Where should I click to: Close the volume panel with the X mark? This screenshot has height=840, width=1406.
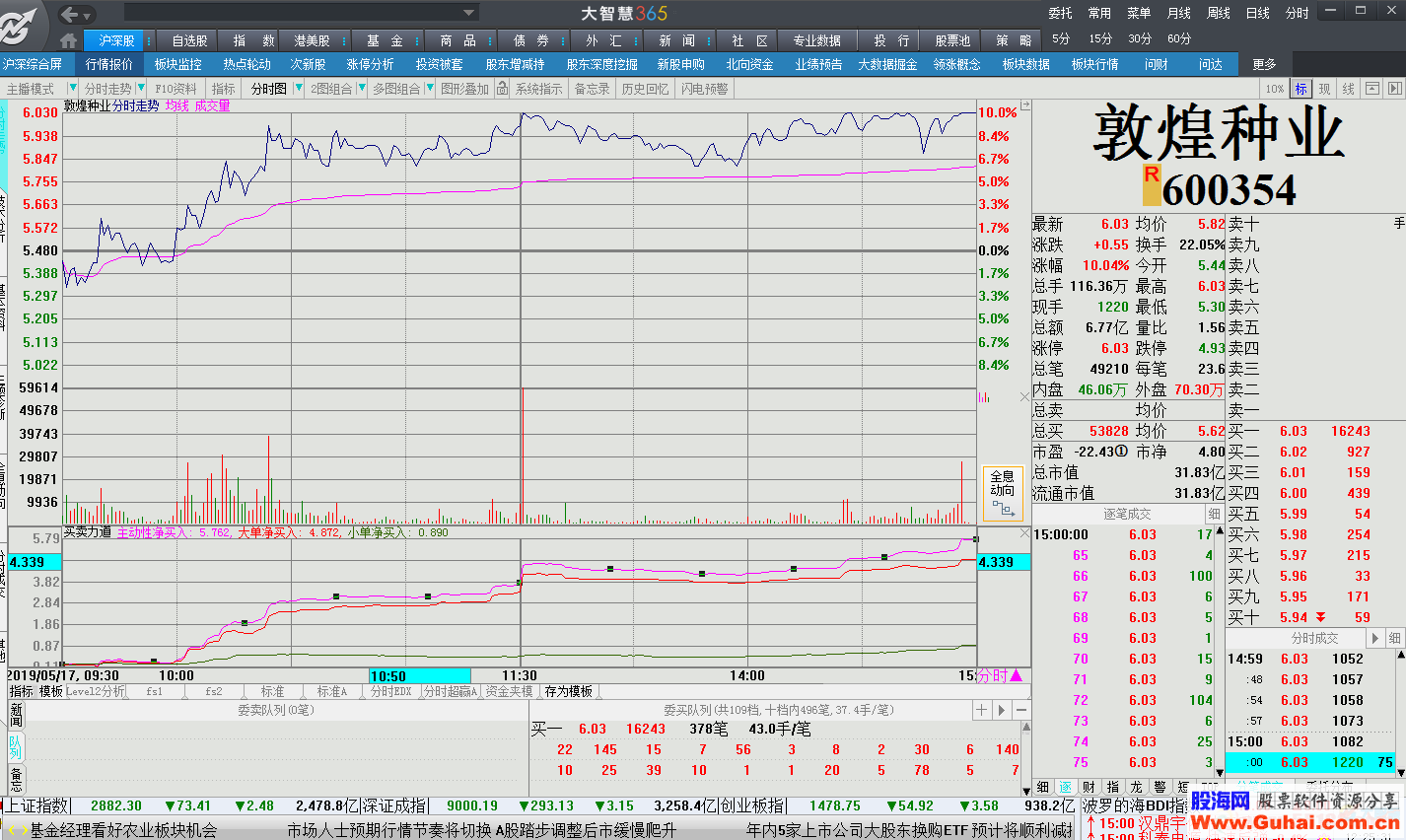[x=1023, y=396]
